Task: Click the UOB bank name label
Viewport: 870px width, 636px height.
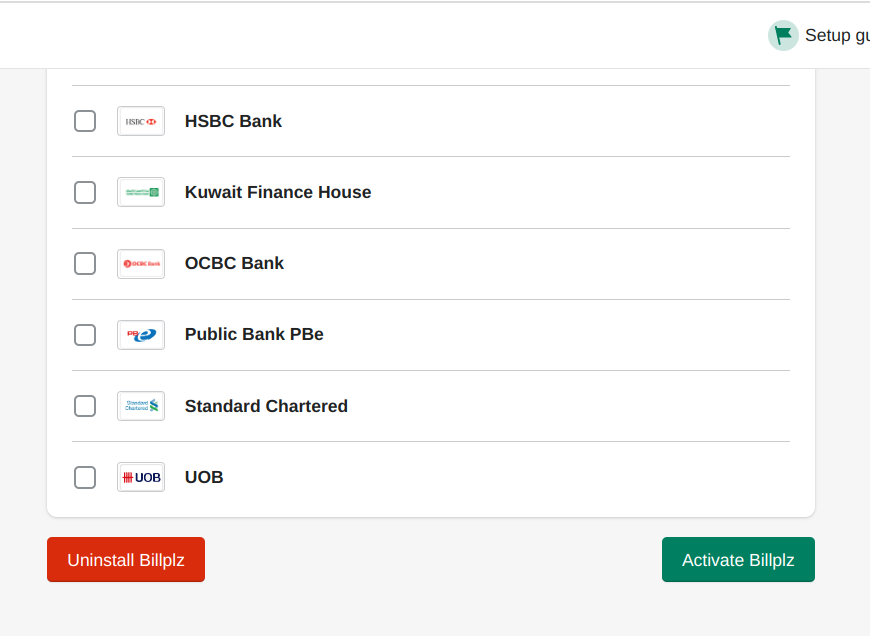Action: (x=204, y=477)
